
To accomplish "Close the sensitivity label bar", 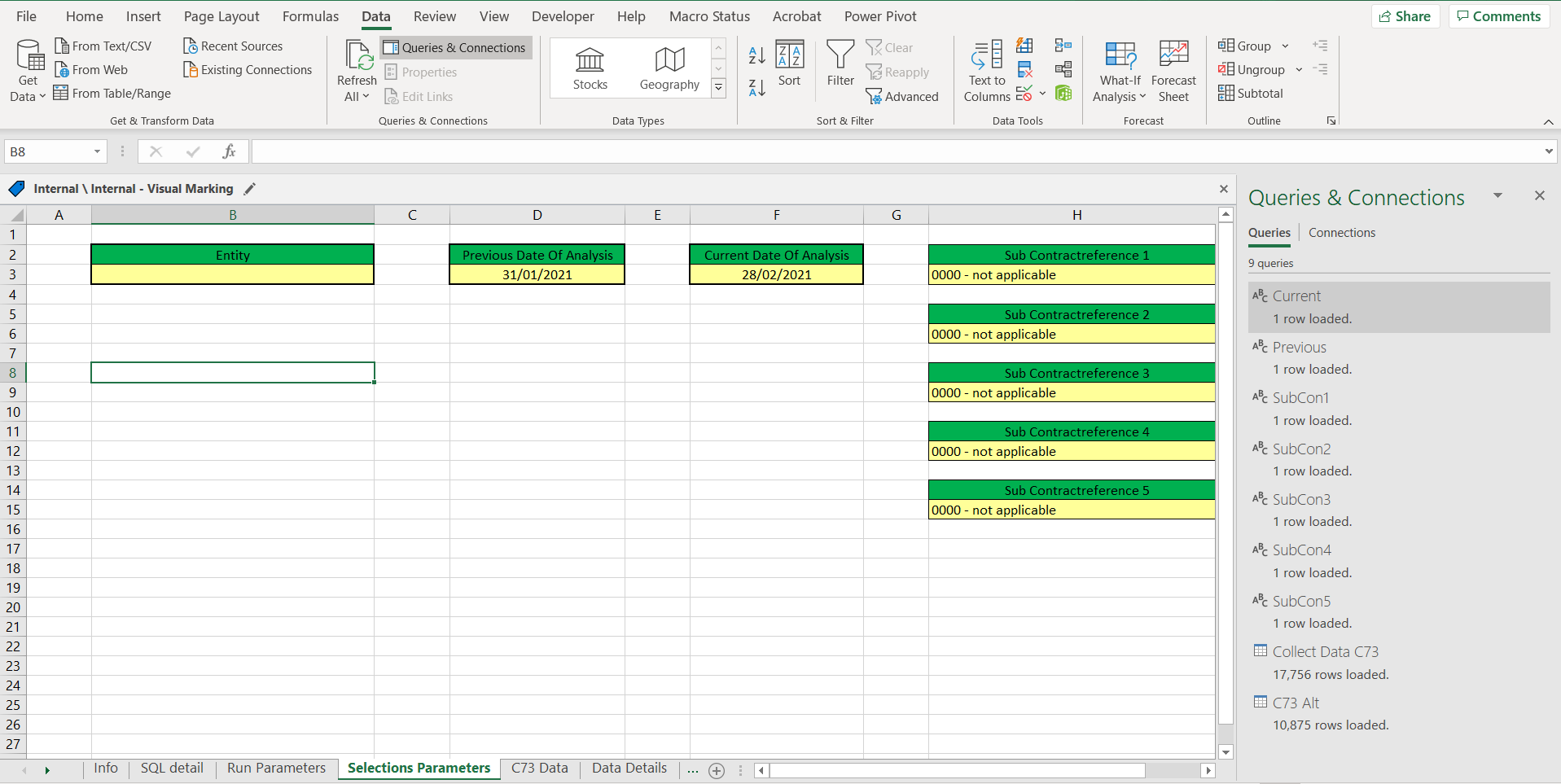I will pyautogui.click(x=1223, y=189).
